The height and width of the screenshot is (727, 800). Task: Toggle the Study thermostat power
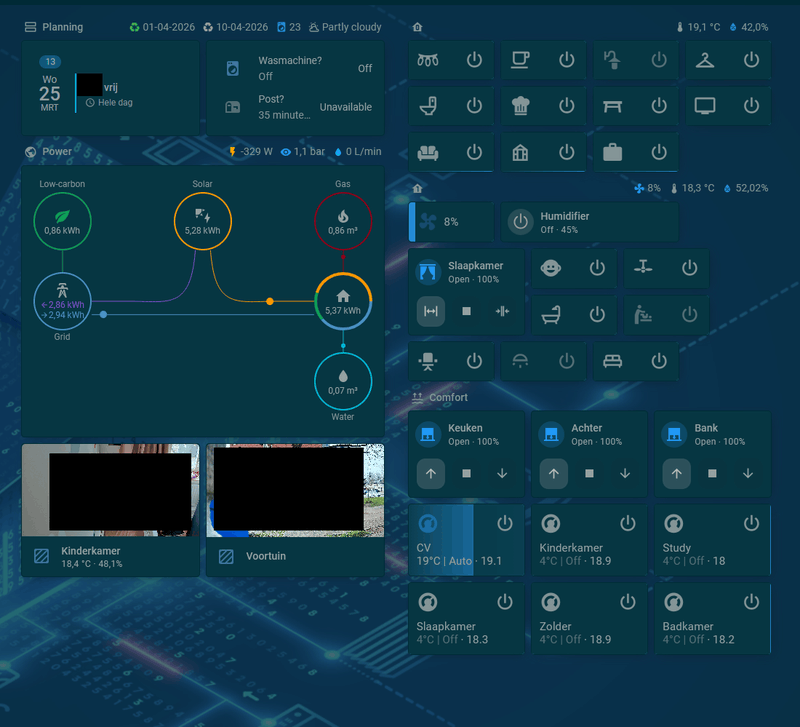[751, 523]
